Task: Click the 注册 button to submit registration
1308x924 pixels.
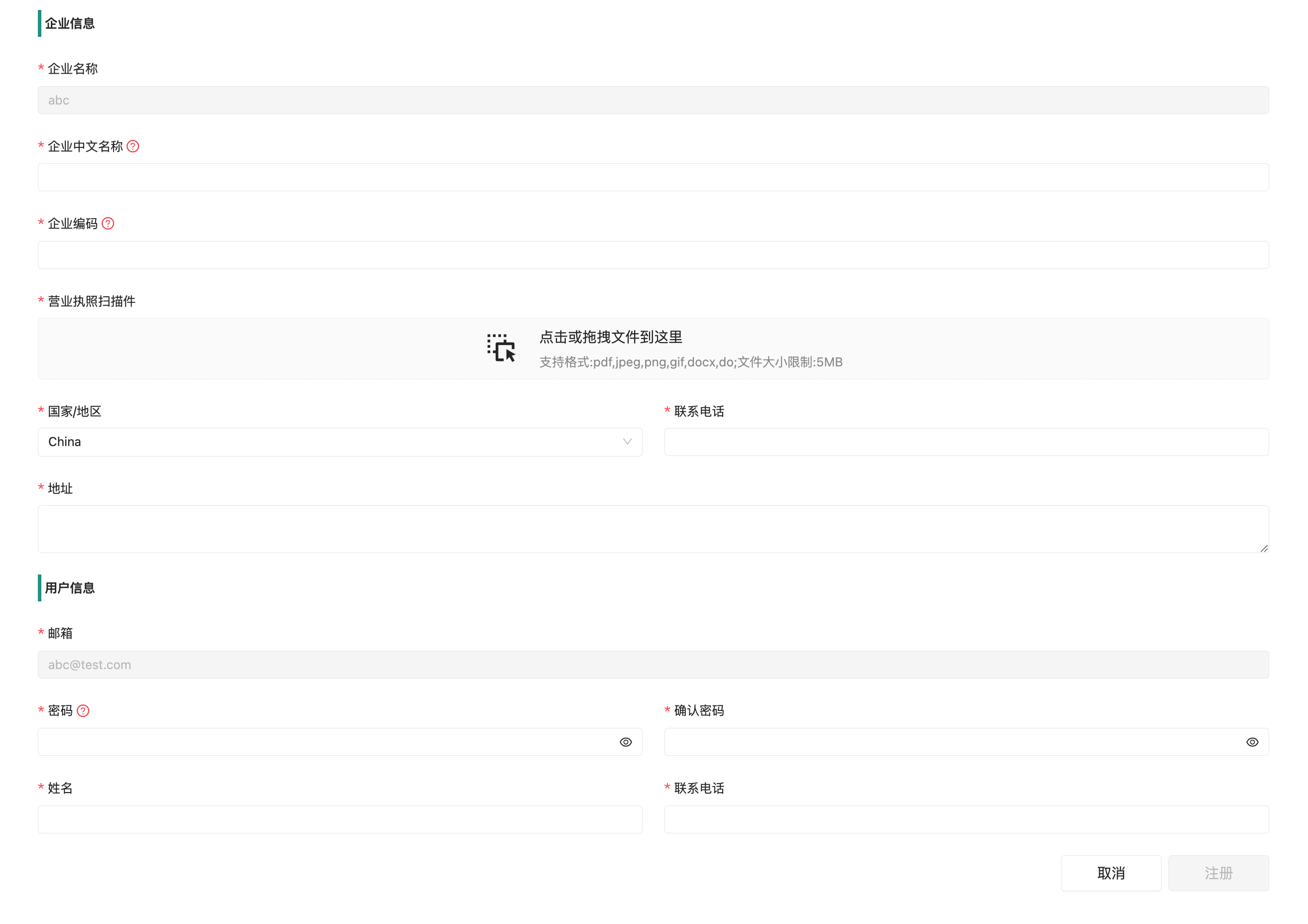Action: tap(1218, 873)
